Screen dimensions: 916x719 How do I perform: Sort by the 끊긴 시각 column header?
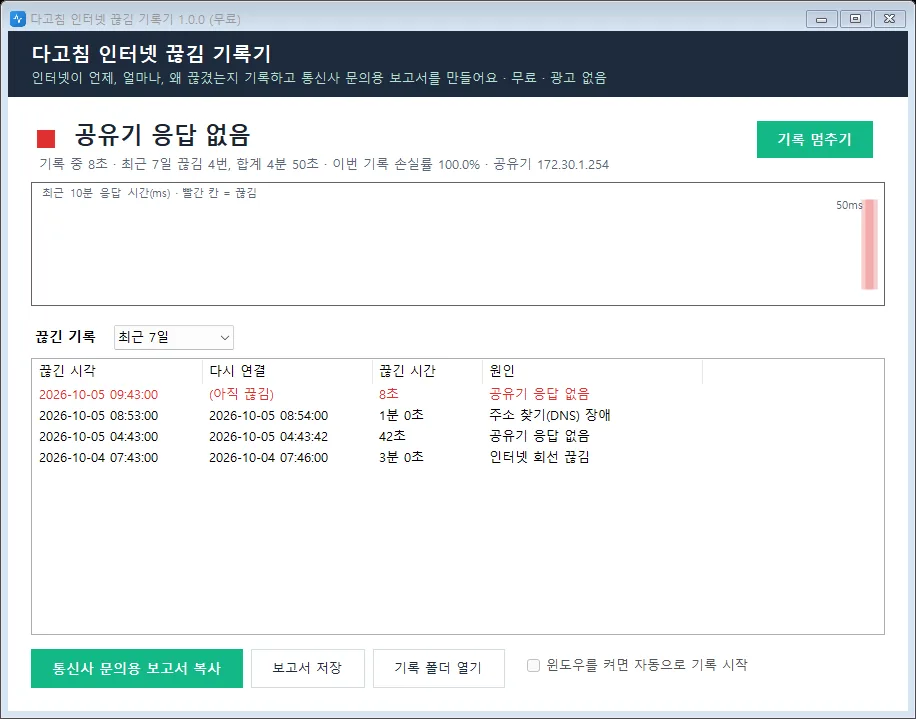coord(117,371)
